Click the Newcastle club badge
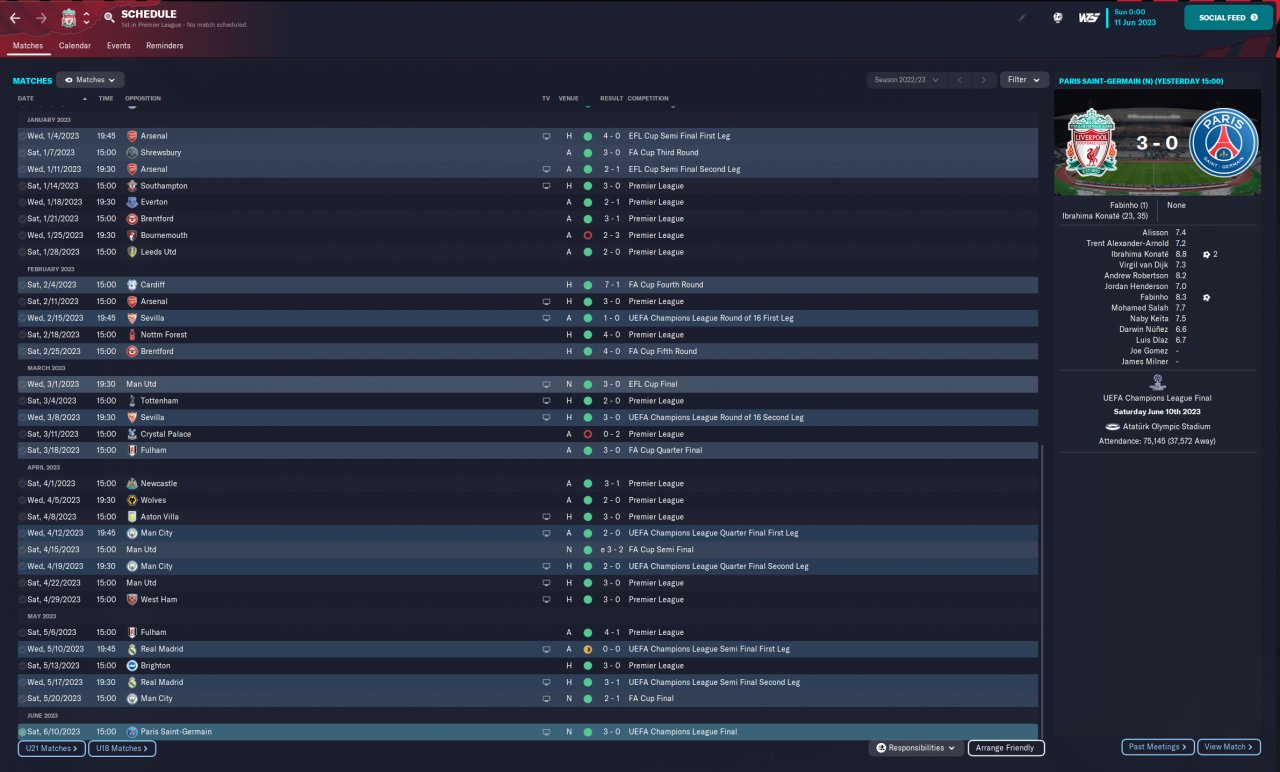Viewport: 1280px width, 772px height. [132, 484]
